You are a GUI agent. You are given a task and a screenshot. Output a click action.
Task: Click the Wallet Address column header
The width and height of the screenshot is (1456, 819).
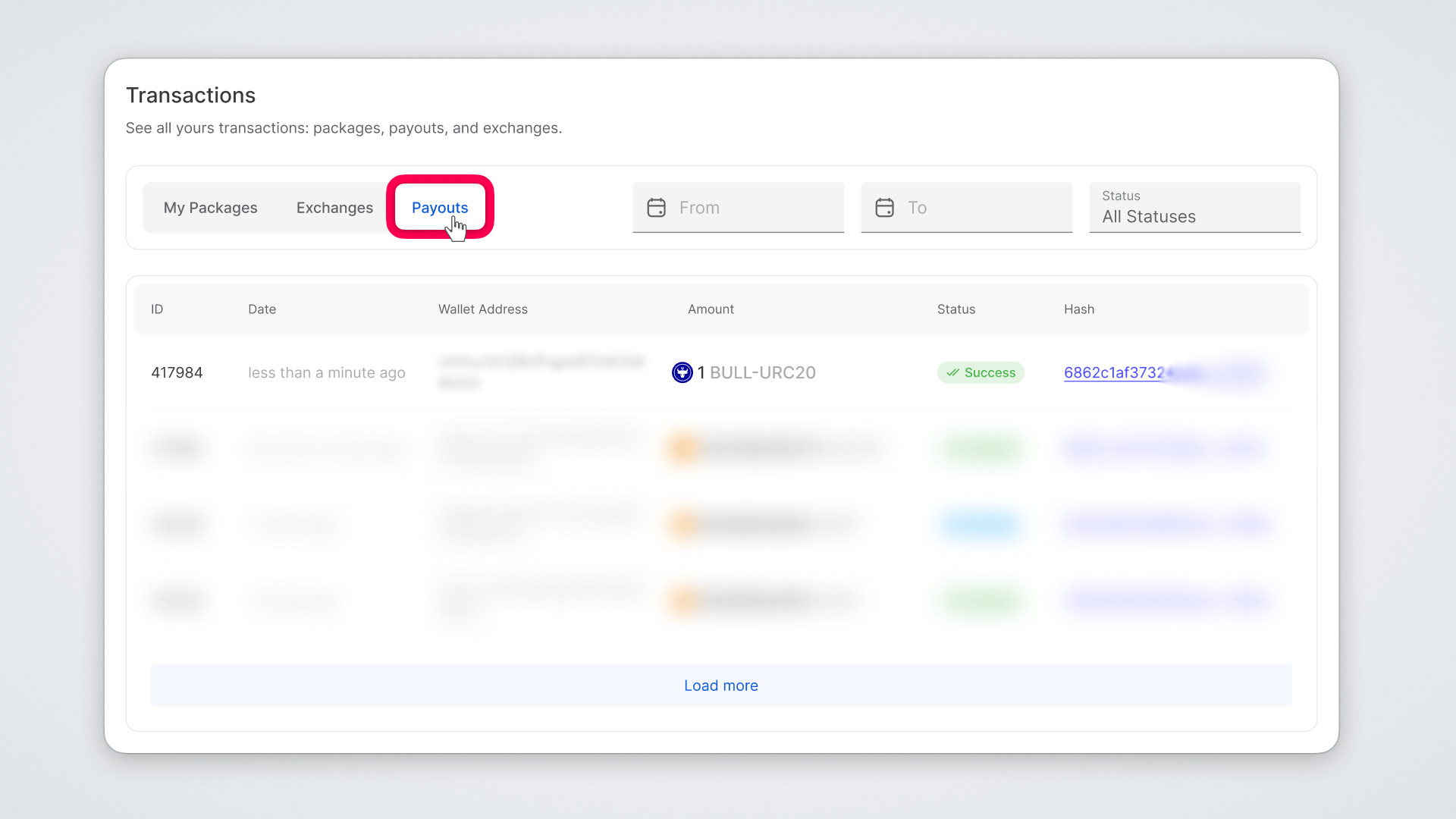(x=482, y=309)
